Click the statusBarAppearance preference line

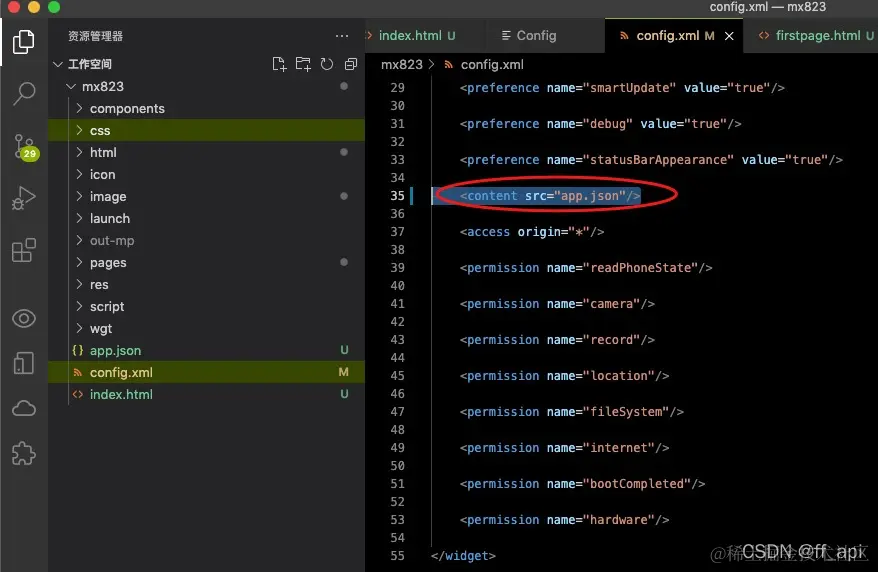(x=651, y=160)
